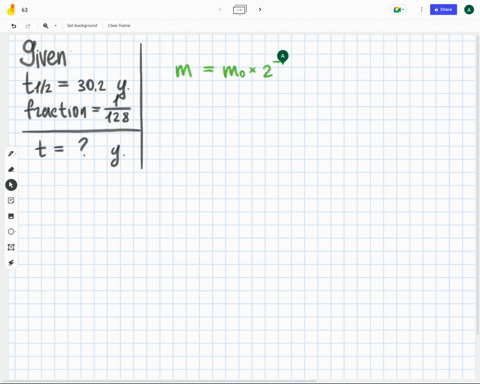Open the Google account avatar
Screen dimensions: 480x384
coord(469,10)
